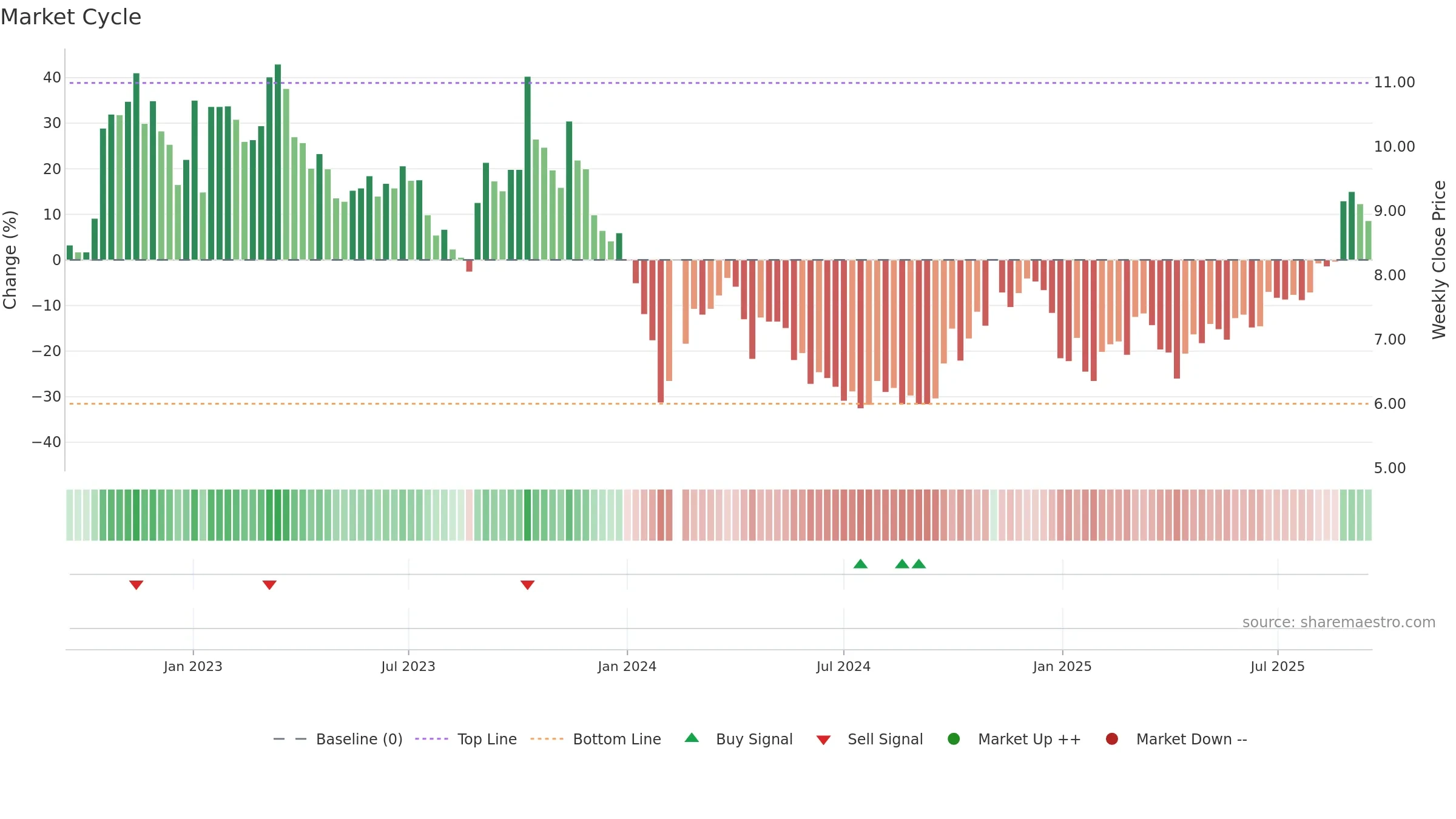The image size is (1456, 819).
Task: Click the sell signal marker between Jul 2023 and Jan 2024
Action: (527, 585)
